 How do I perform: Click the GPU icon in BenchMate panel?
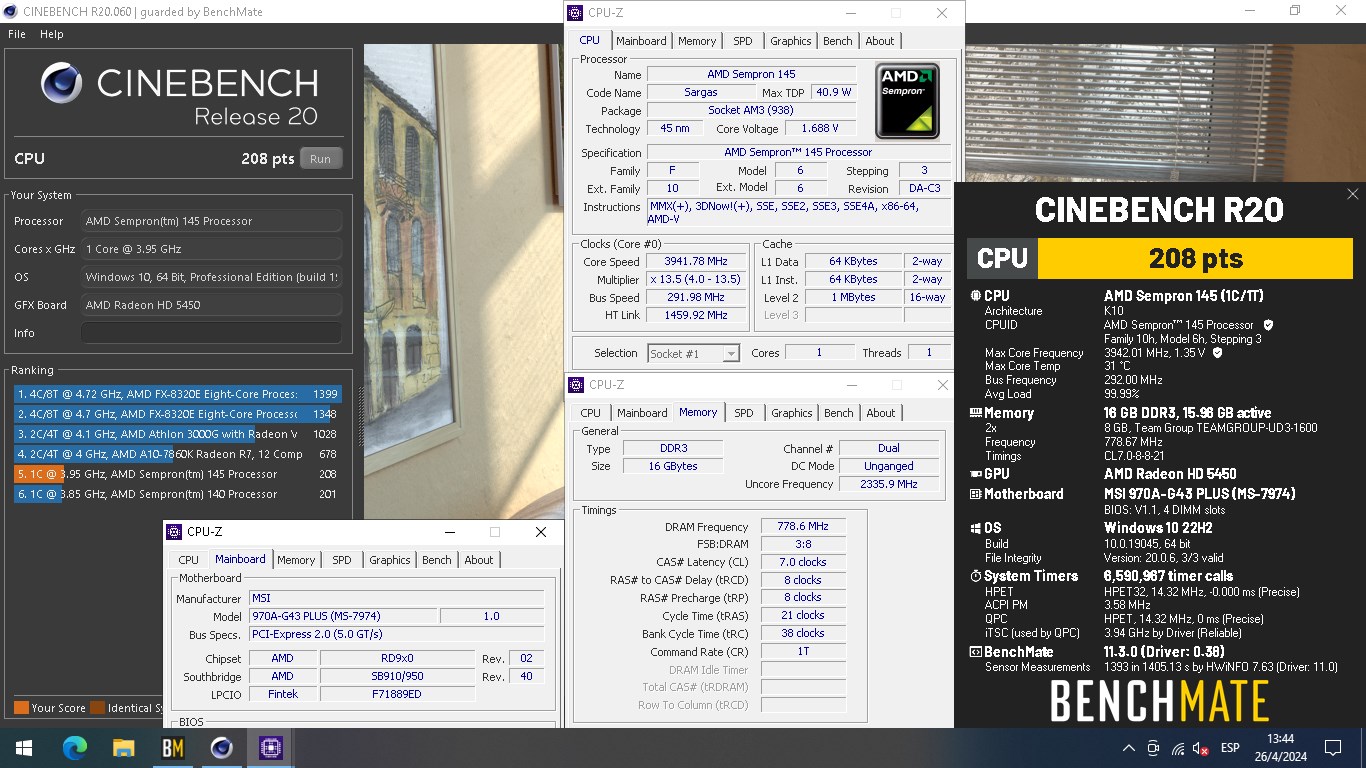(976, 474)
